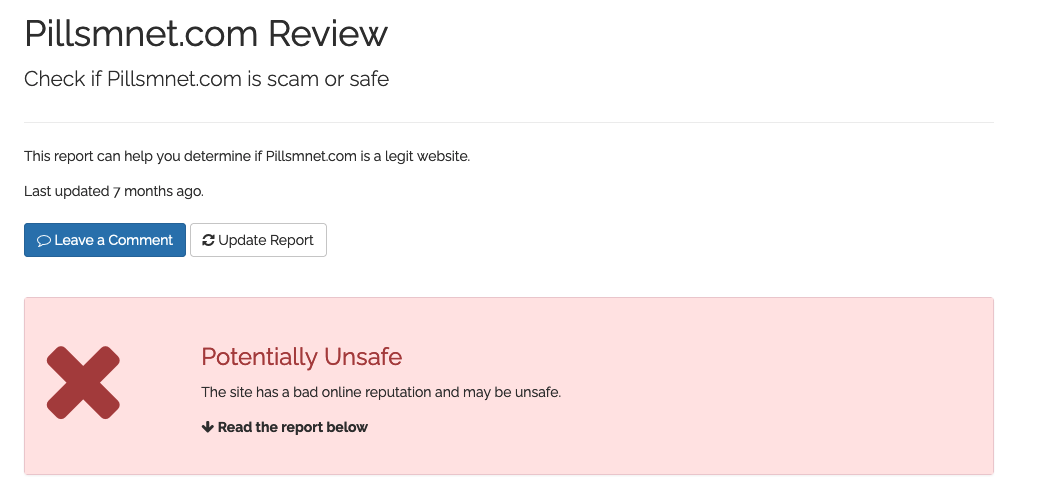The height and width of the screenshot is (497, 1046).
Task: Click the speech bubble comment icon
Action: [x=44, y=240]
